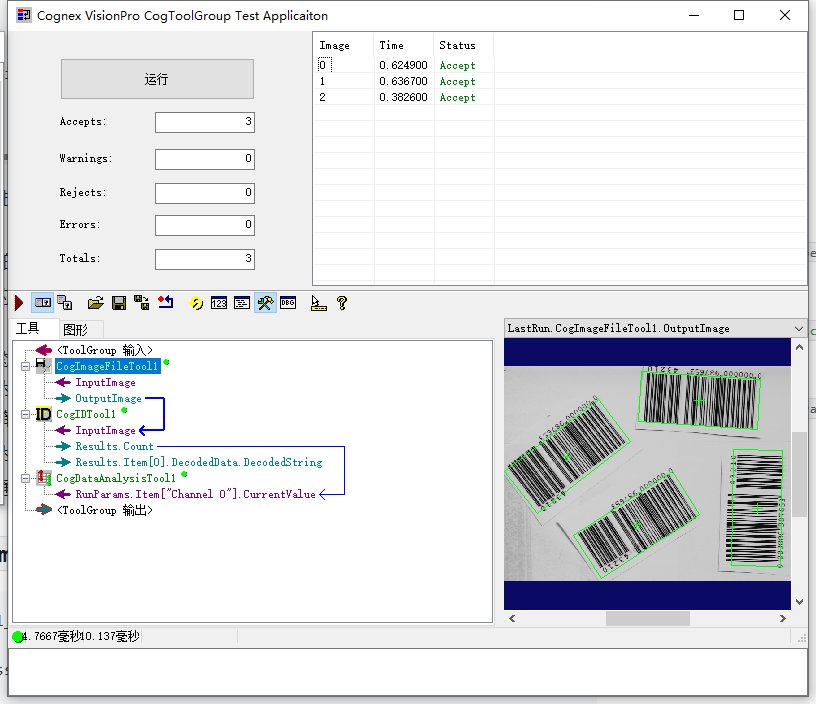Click the Accepts count field
This screenshot has height=704, width=816.
[205, 122]
